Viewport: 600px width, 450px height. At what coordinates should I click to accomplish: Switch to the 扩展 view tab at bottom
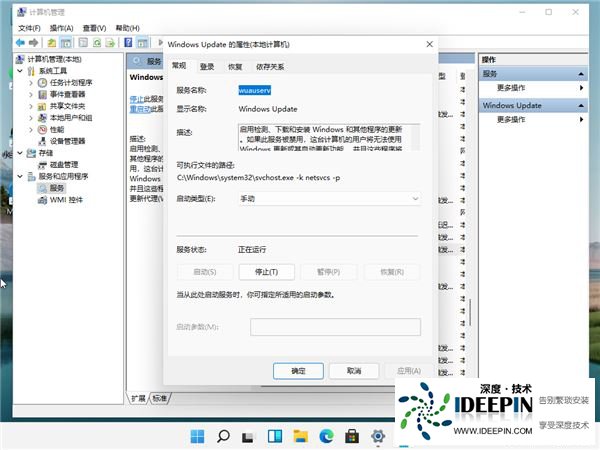tap(138, 398)
